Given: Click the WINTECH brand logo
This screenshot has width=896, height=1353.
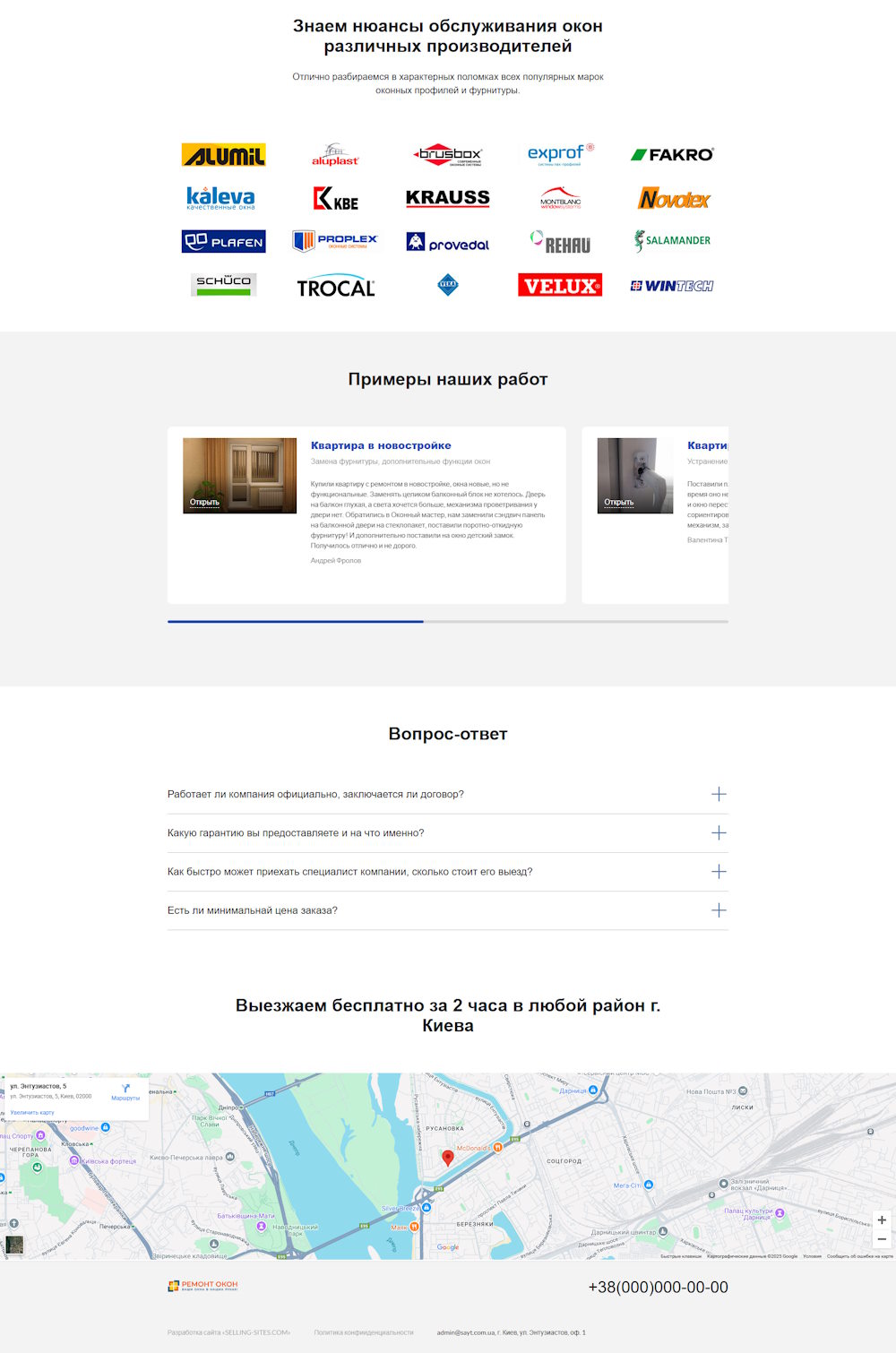Looking at the screenshot, I should point(672,286).
